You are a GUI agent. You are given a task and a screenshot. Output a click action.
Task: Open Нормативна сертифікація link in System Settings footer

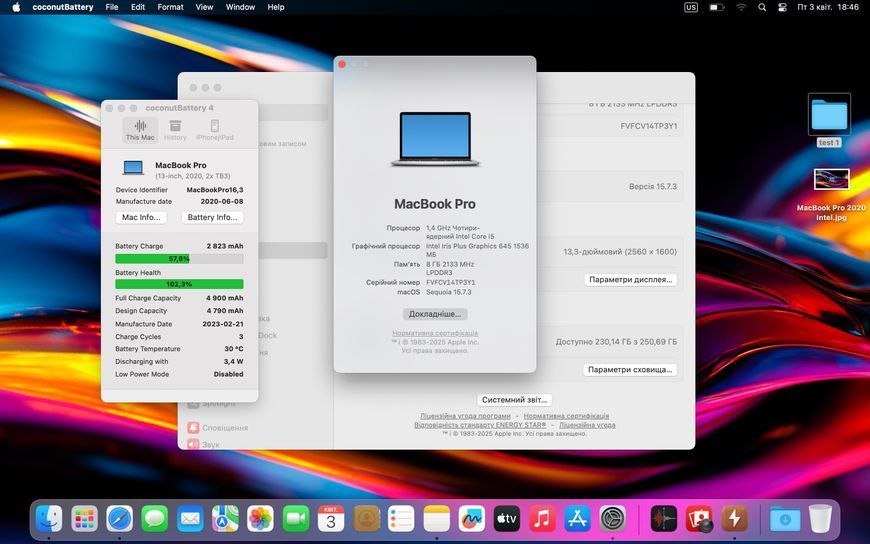(x=566, y=416)
